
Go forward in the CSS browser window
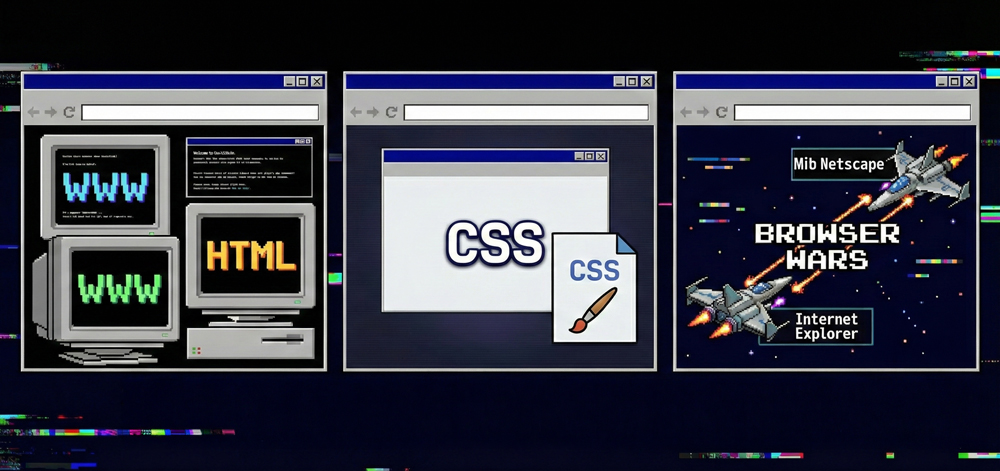tap(373, 112)
